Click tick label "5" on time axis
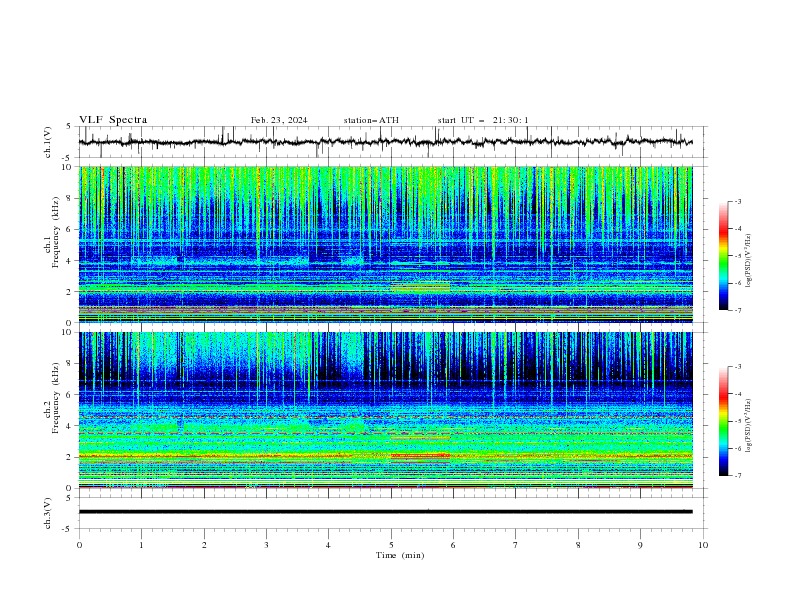The image size is (792, 612). [391, 545]
